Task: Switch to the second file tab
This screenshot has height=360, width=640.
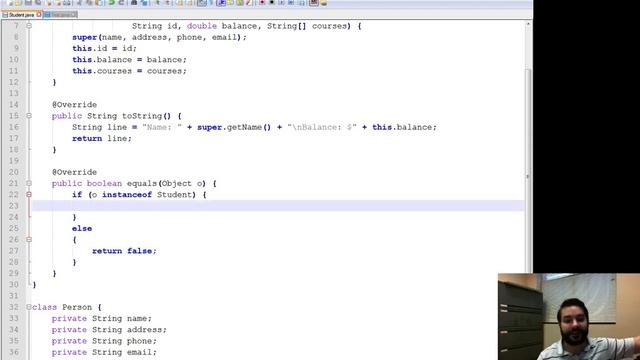Action: pyautogui.click(x=60, y=15)
